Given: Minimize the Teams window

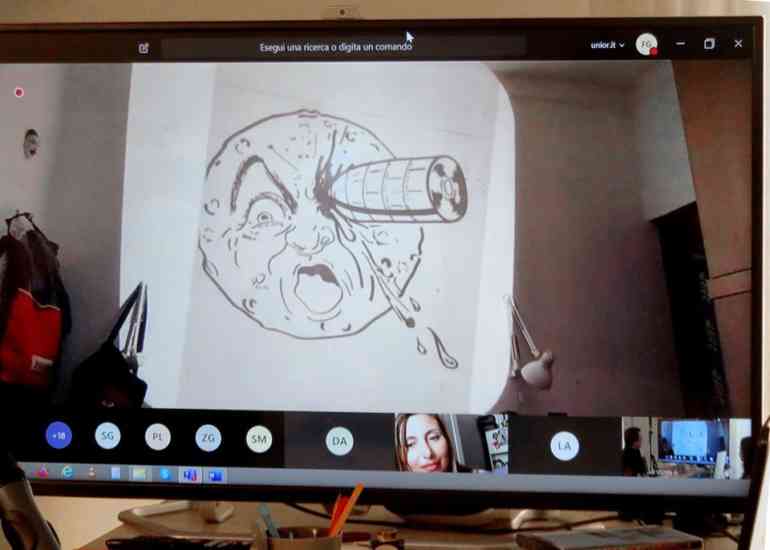Looking at the screenshot, I should [680, 44].
